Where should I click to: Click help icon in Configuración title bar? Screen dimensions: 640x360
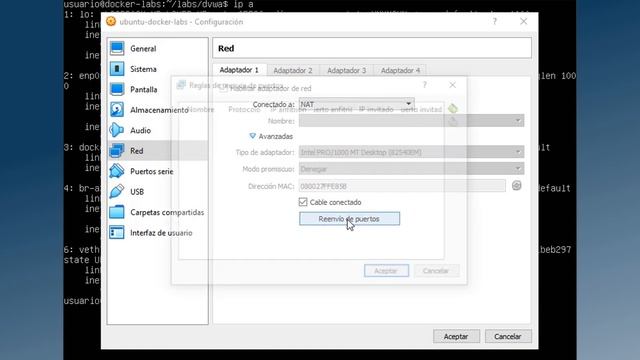495,21
